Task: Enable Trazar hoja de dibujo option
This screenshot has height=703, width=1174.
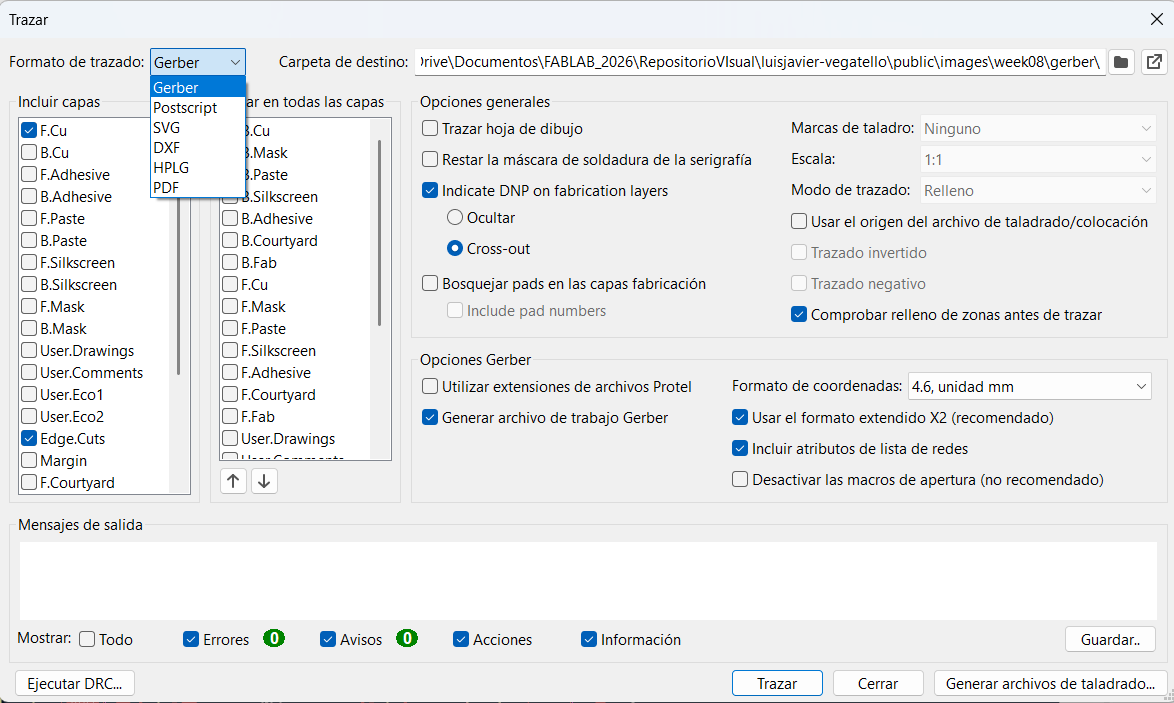Action: [430, 129]
